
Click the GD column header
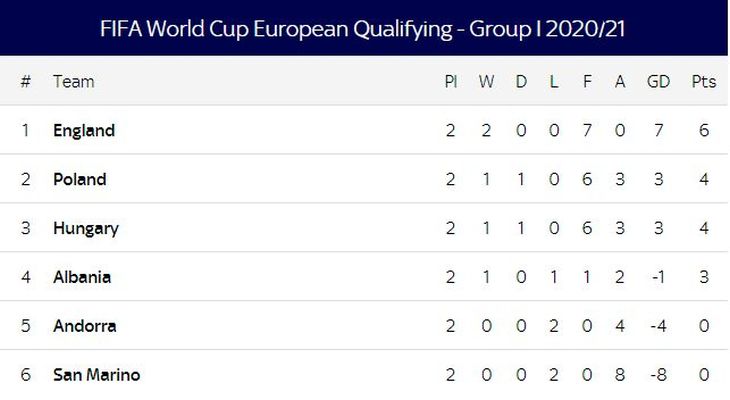click(x=658, y=81)
